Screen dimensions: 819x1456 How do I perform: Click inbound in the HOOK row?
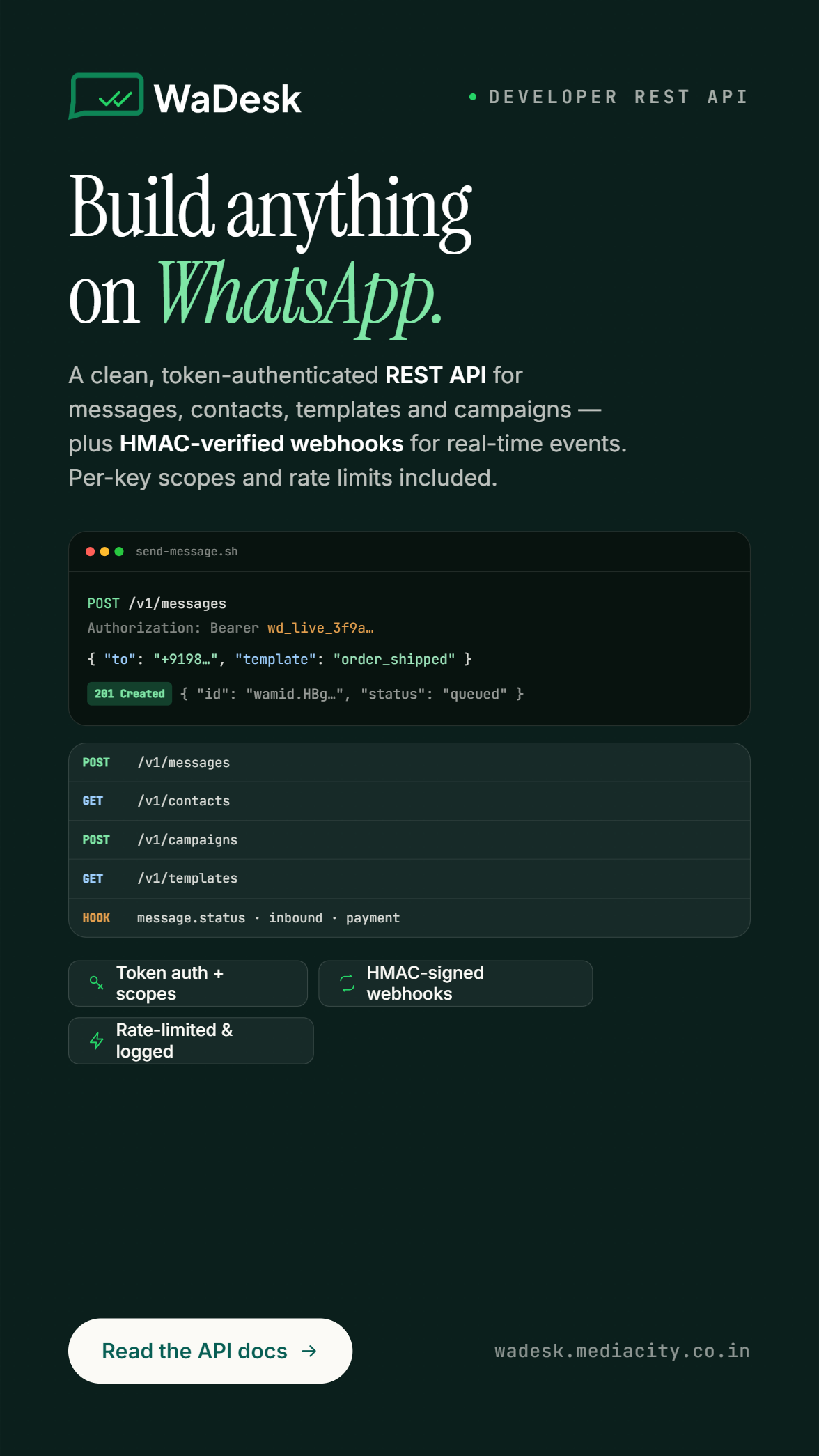(x=295, y=918)
